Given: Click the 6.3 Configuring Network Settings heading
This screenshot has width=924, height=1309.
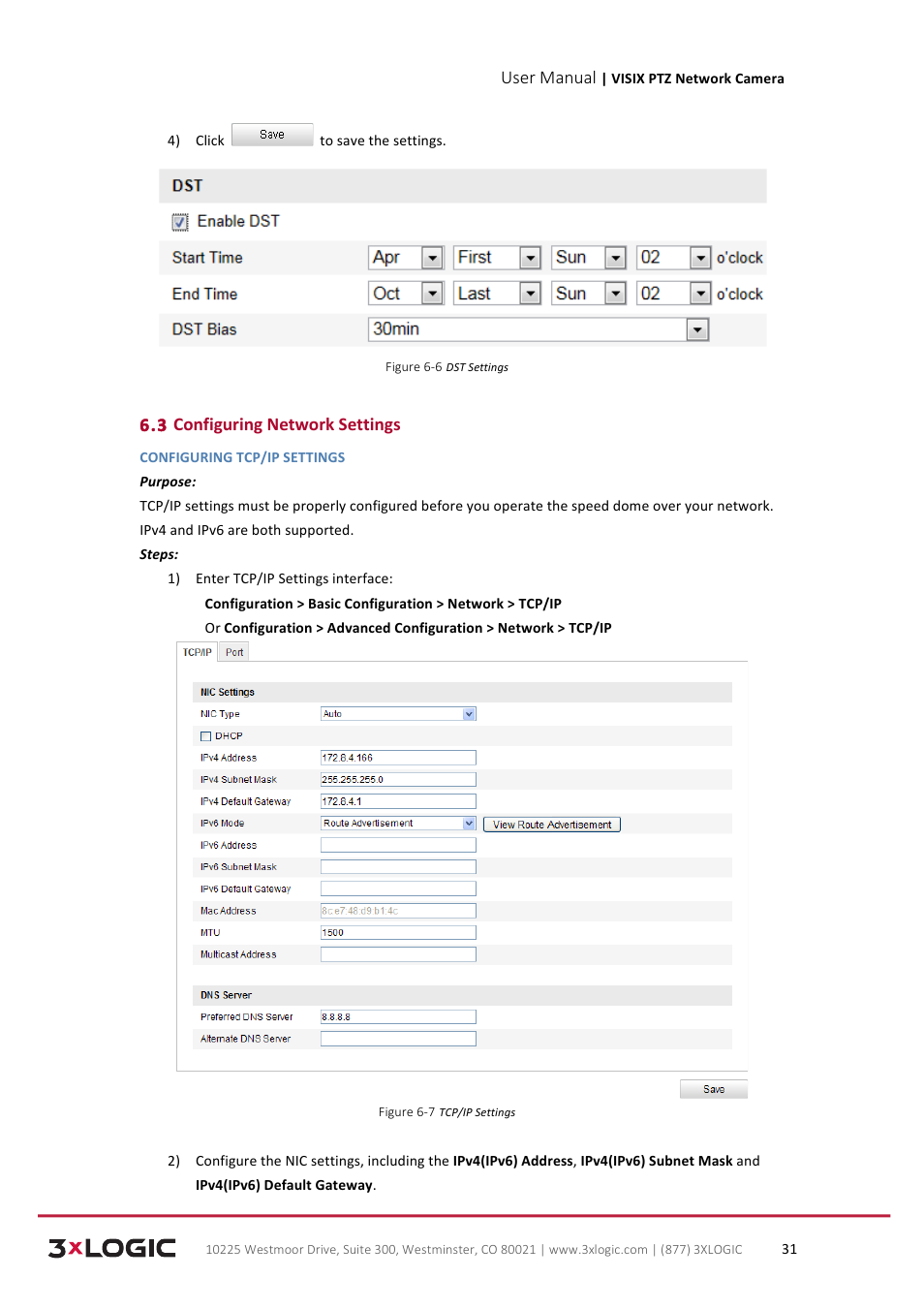Looking at the screenshot, I should (x=270, y=424).
